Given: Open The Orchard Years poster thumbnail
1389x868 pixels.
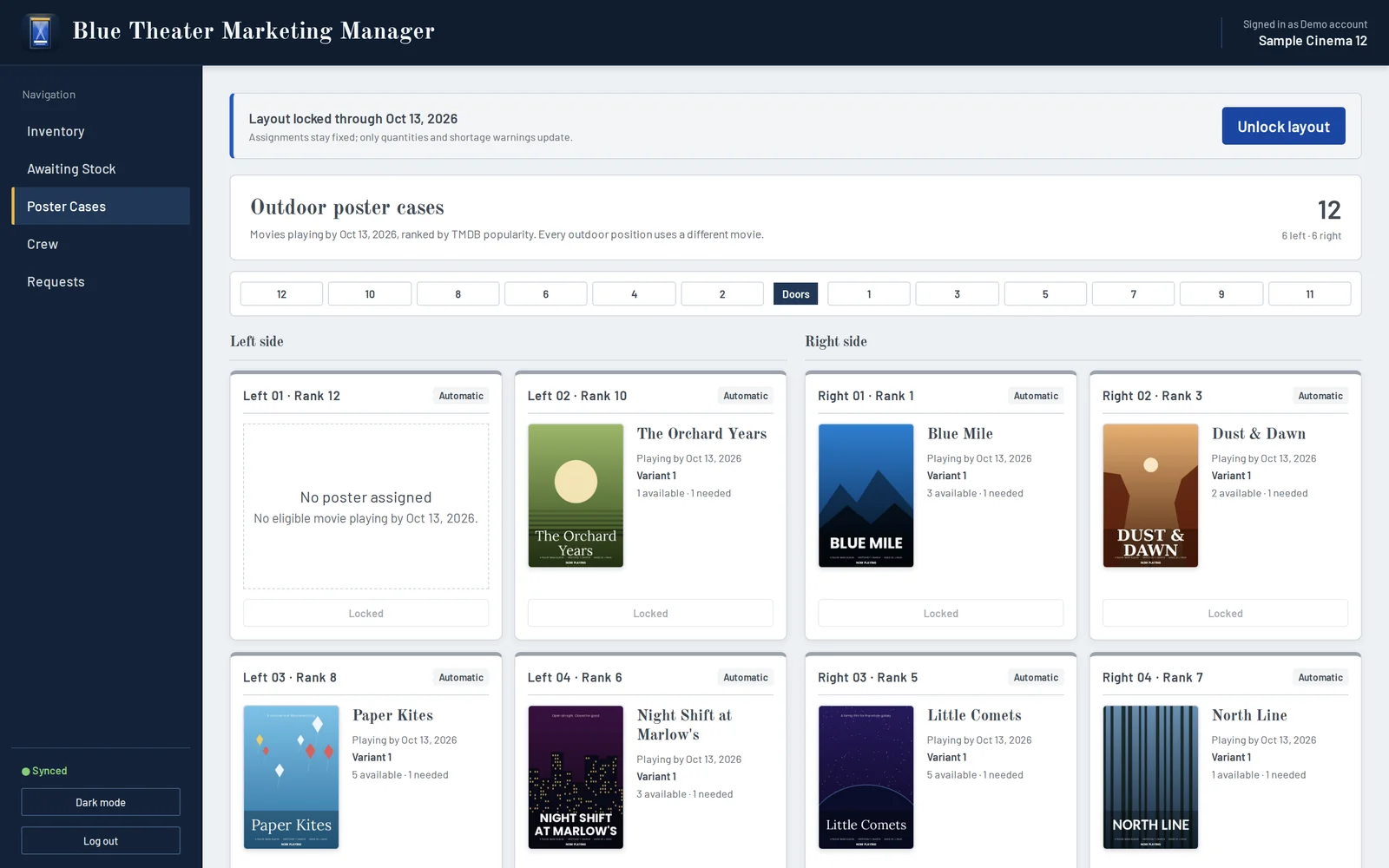Looking at the screenshot, I should pos(576,496).
